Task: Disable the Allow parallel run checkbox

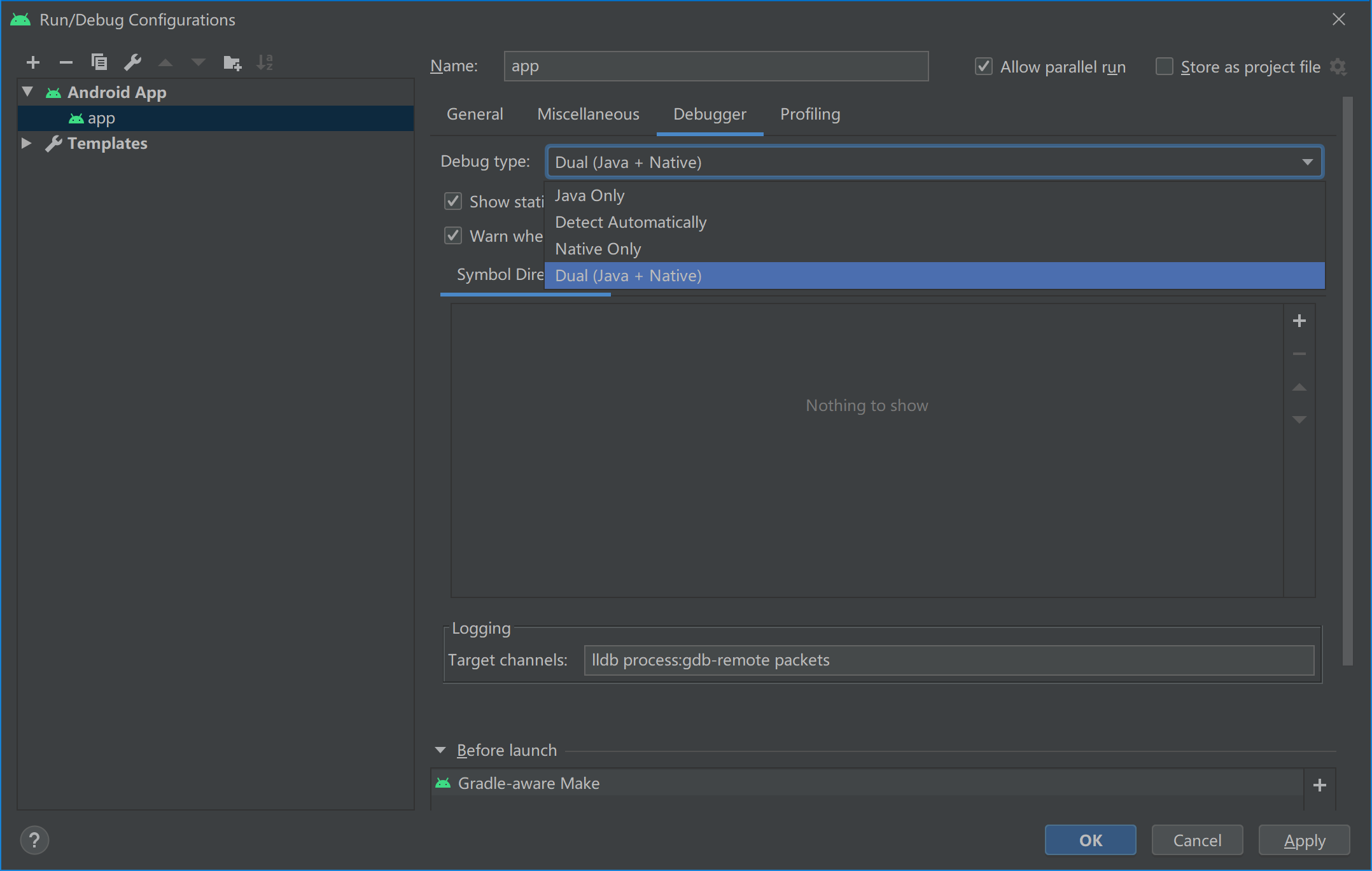Action: click(x=983, y=66)
